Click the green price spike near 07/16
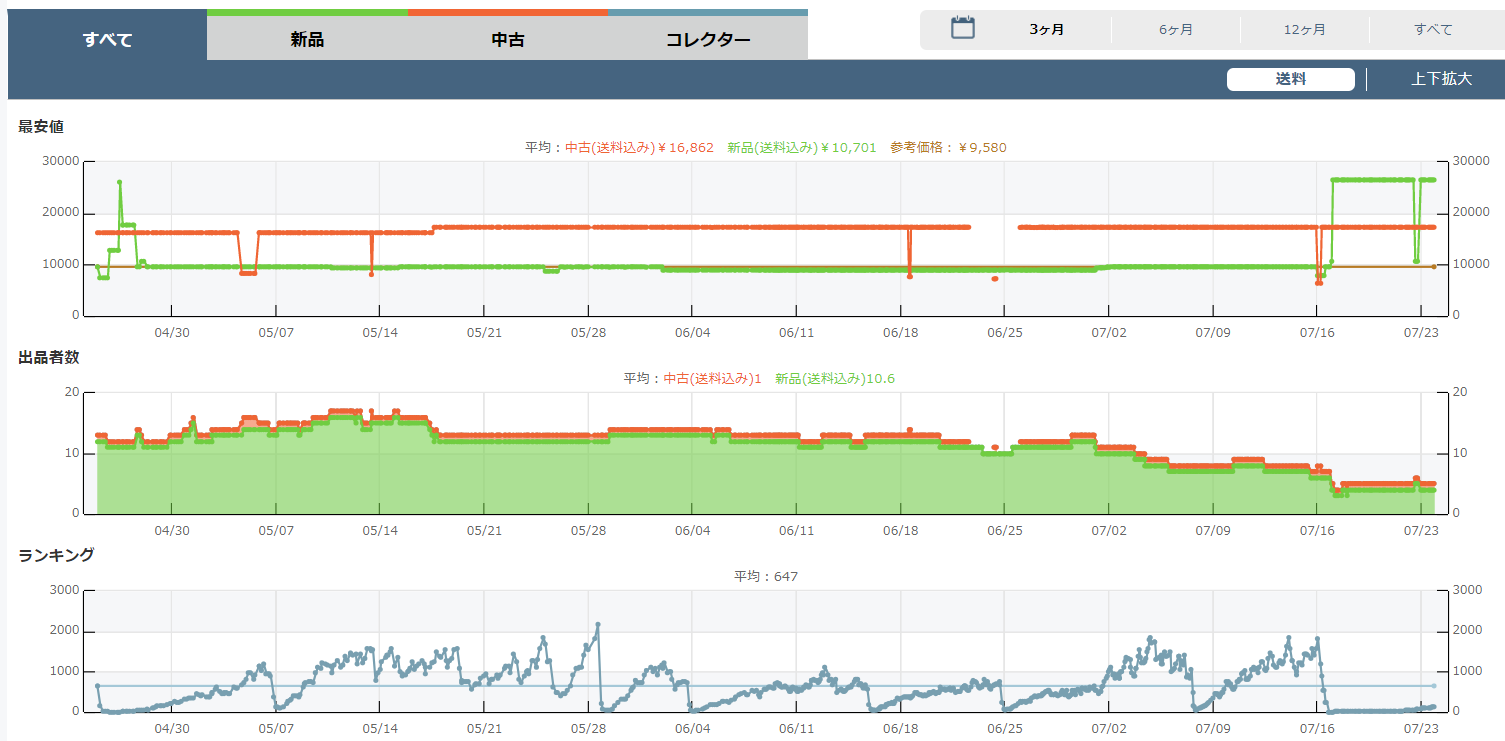Image resolution: width=1505 pixels, height=741 pixels. tap(1333, 180)
